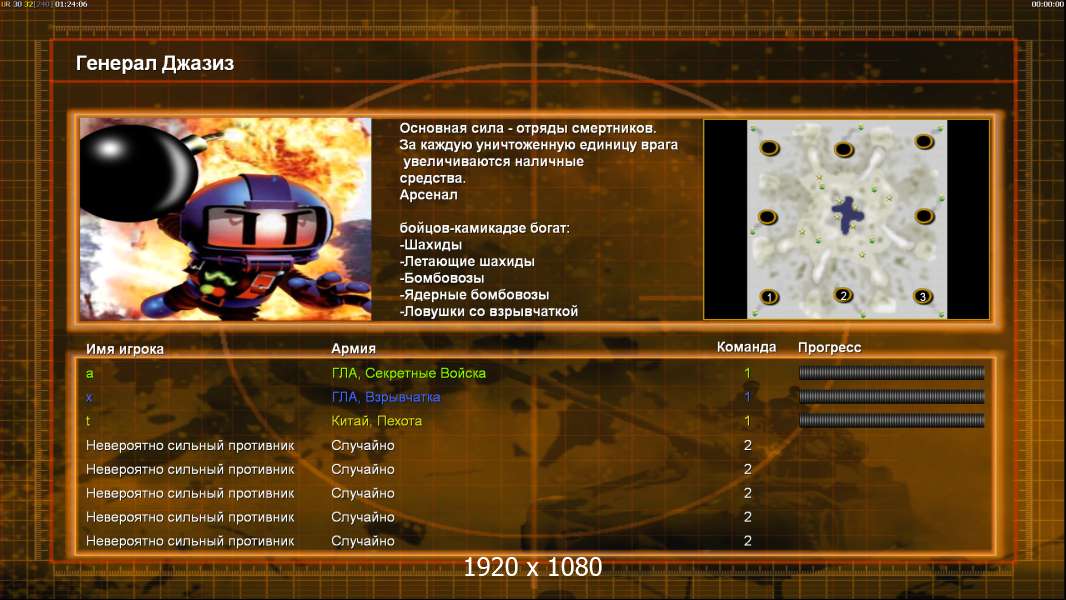Click the bomber general portrait image
The image size is (1066, 600).
225,219
